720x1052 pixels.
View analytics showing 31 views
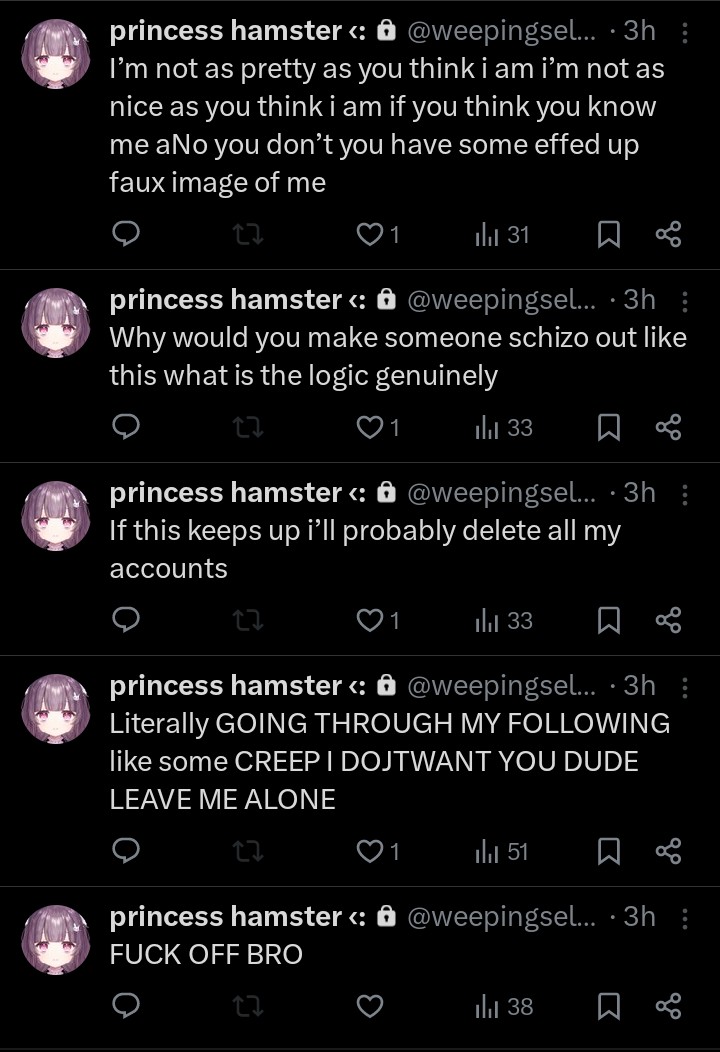502,235
